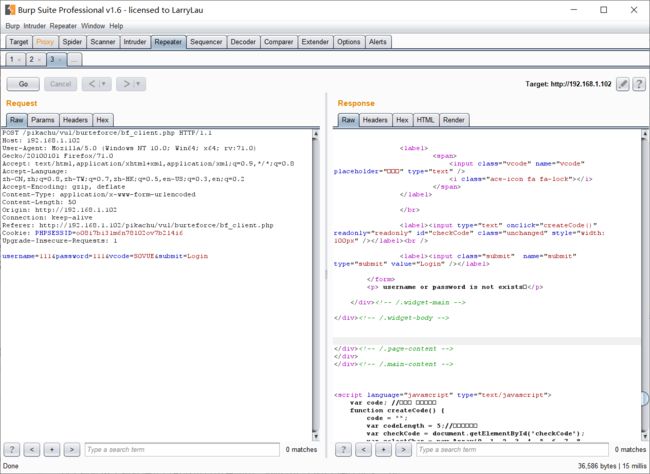This screenshot has width=650, height=474.
Task: Click the POST request body parameters line
Action: click(x=105, y=256)
